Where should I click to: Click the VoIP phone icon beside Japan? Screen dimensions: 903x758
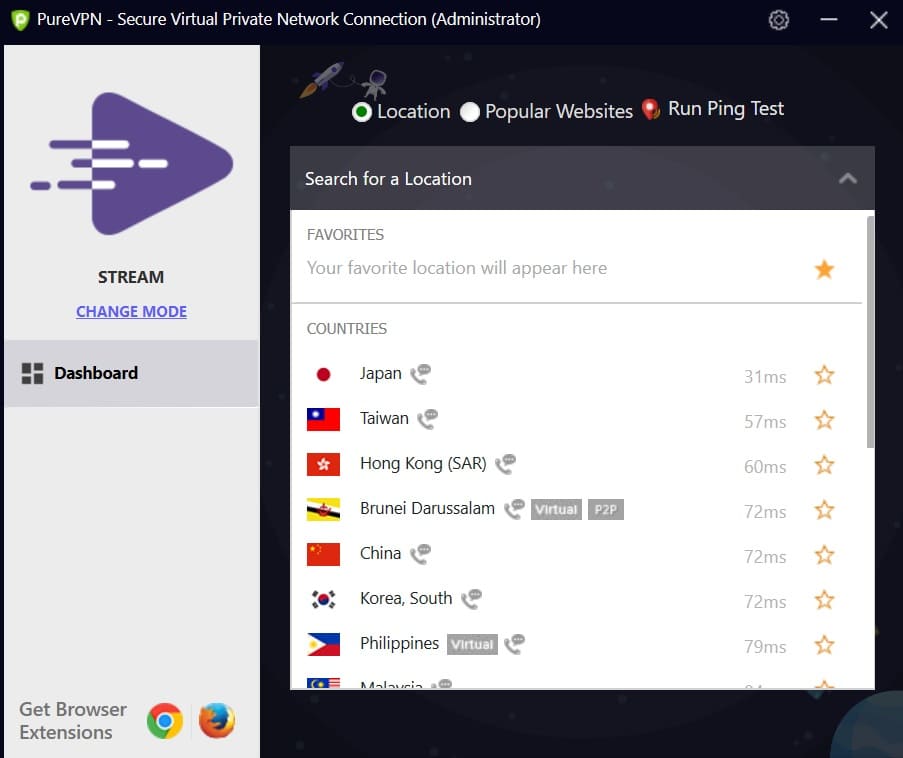(420, 374)
